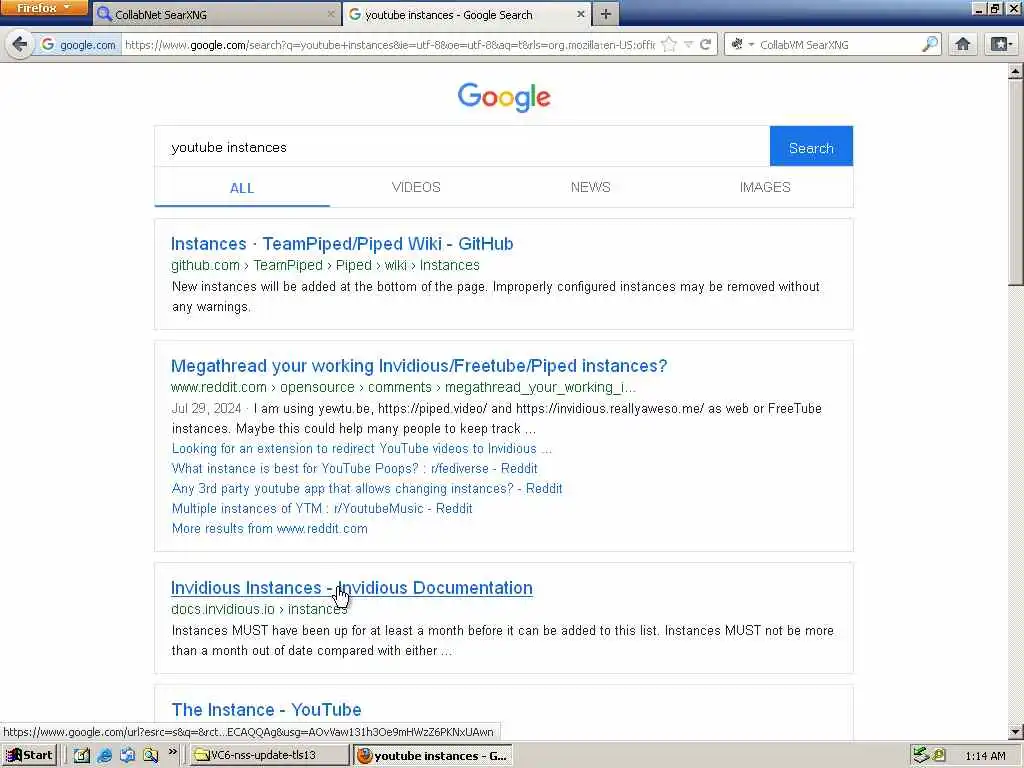Expand the quick launch chevron
The width and height of the screenshot is (1024, 768).
172,752
